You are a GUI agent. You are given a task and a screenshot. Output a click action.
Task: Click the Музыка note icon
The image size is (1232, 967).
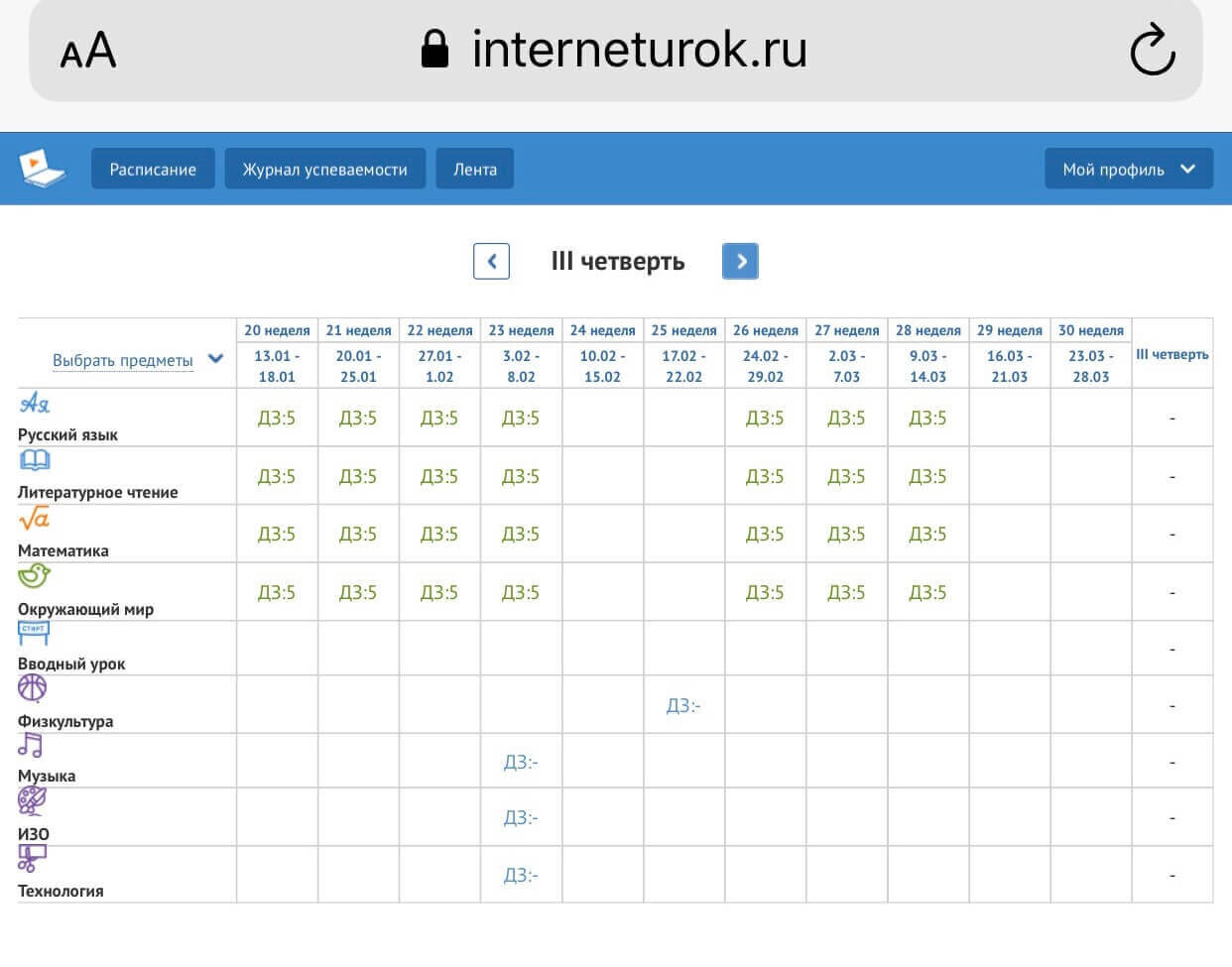tap(31, 745)
